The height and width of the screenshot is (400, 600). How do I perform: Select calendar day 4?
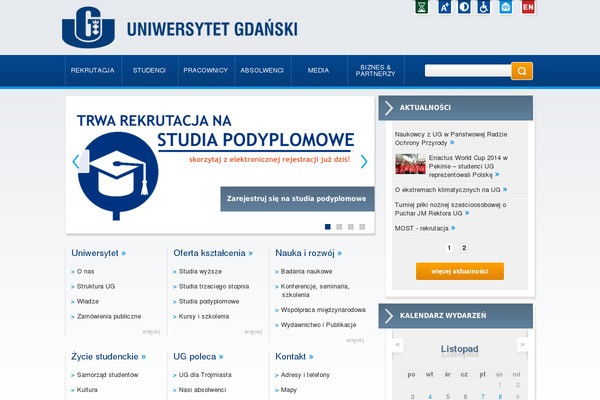tap(430, 397)
